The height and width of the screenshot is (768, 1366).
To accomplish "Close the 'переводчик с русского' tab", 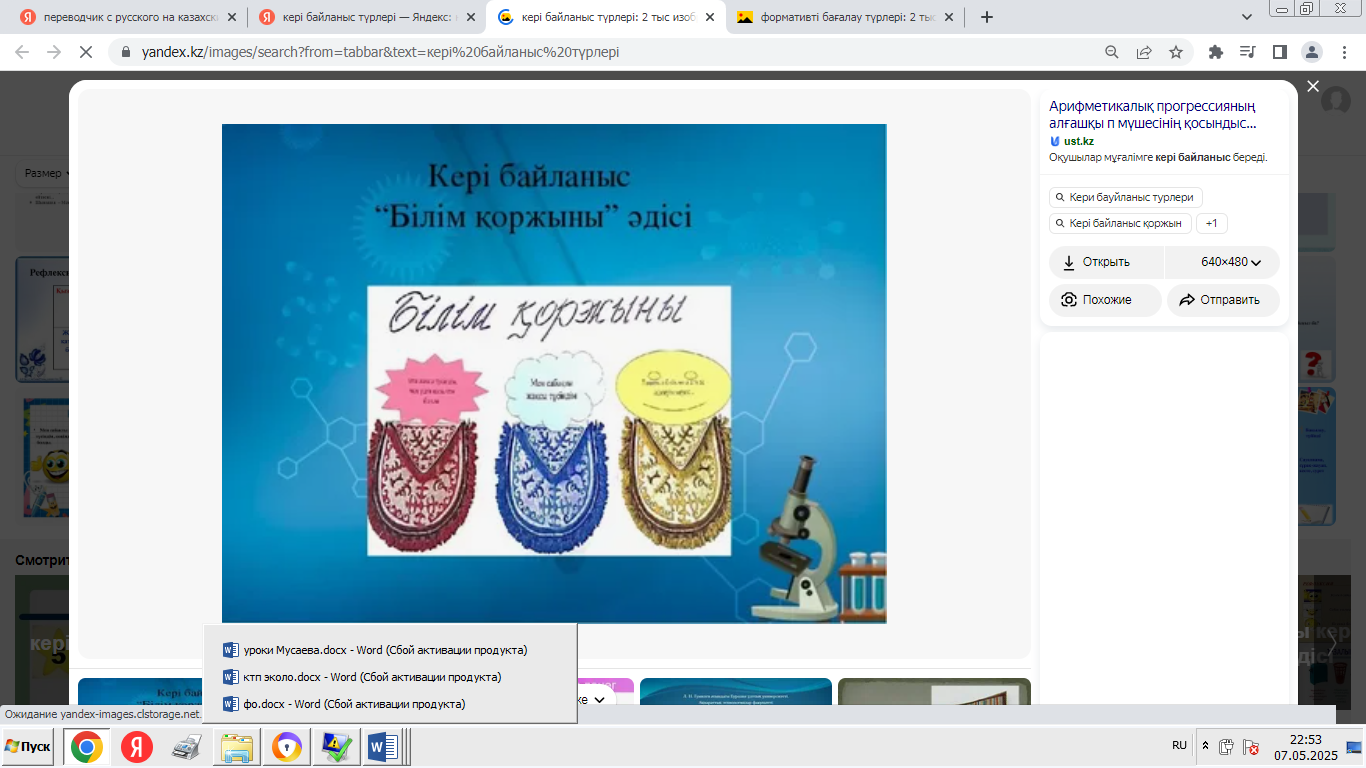I will [232, 17].
